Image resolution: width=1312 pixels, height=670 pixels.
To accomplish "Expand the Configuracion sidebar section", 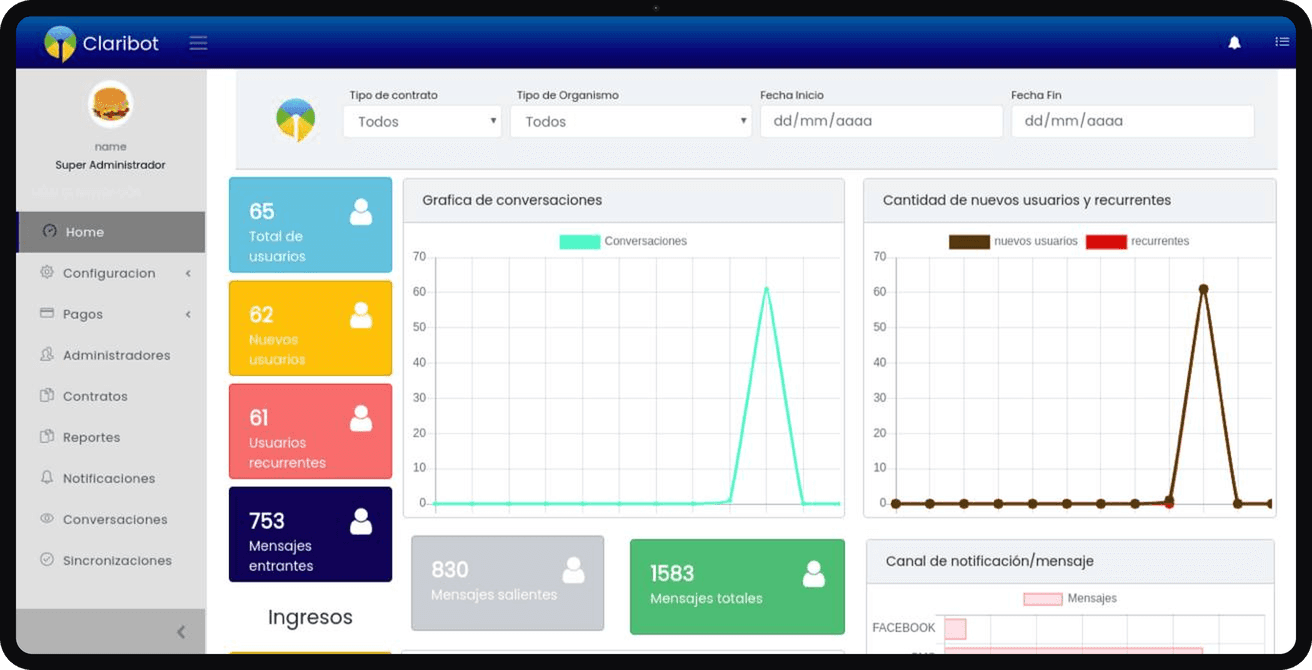I will (109, 273).
